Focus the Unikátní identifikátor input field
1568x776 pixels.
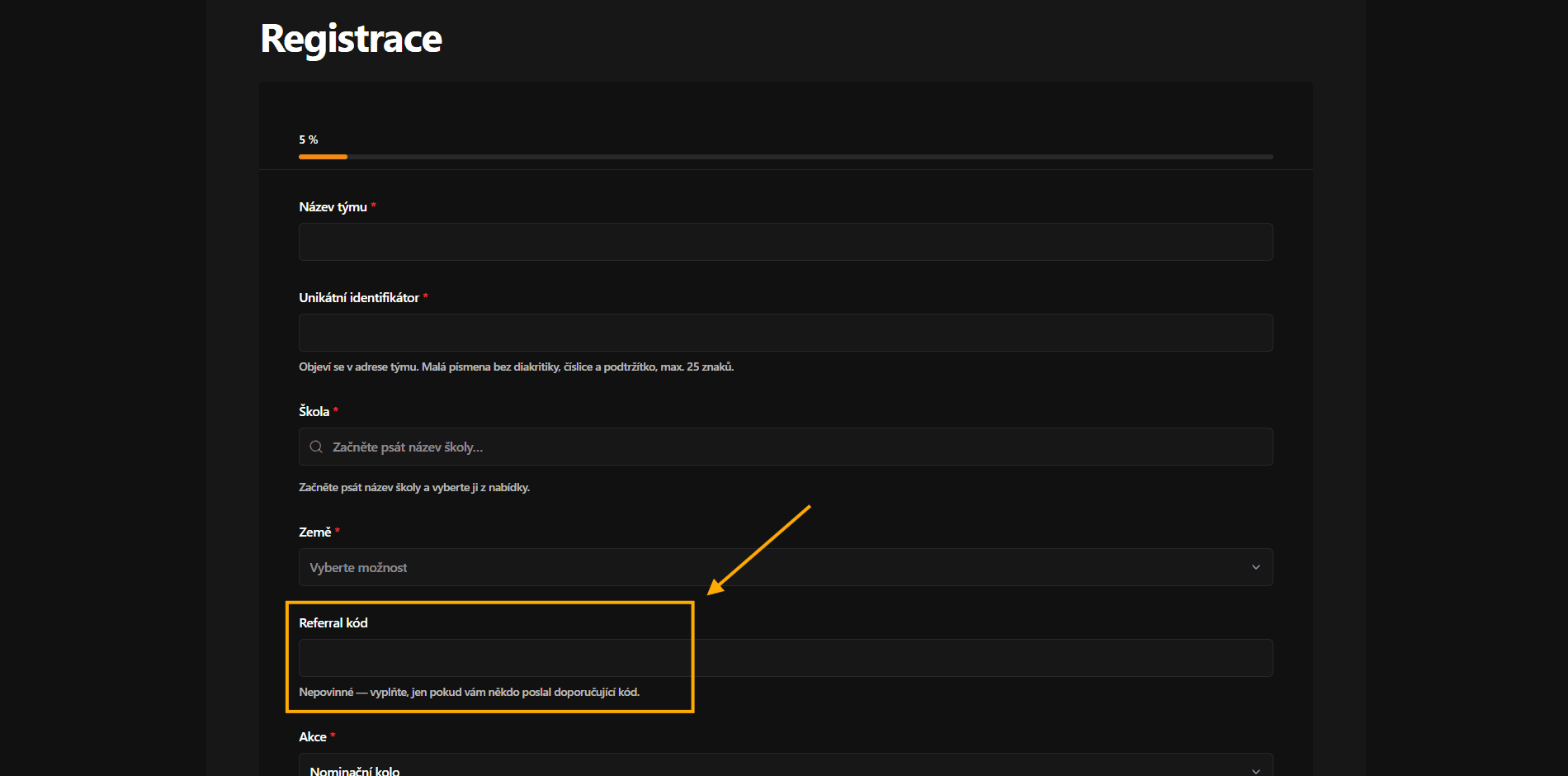coord(786,333)
